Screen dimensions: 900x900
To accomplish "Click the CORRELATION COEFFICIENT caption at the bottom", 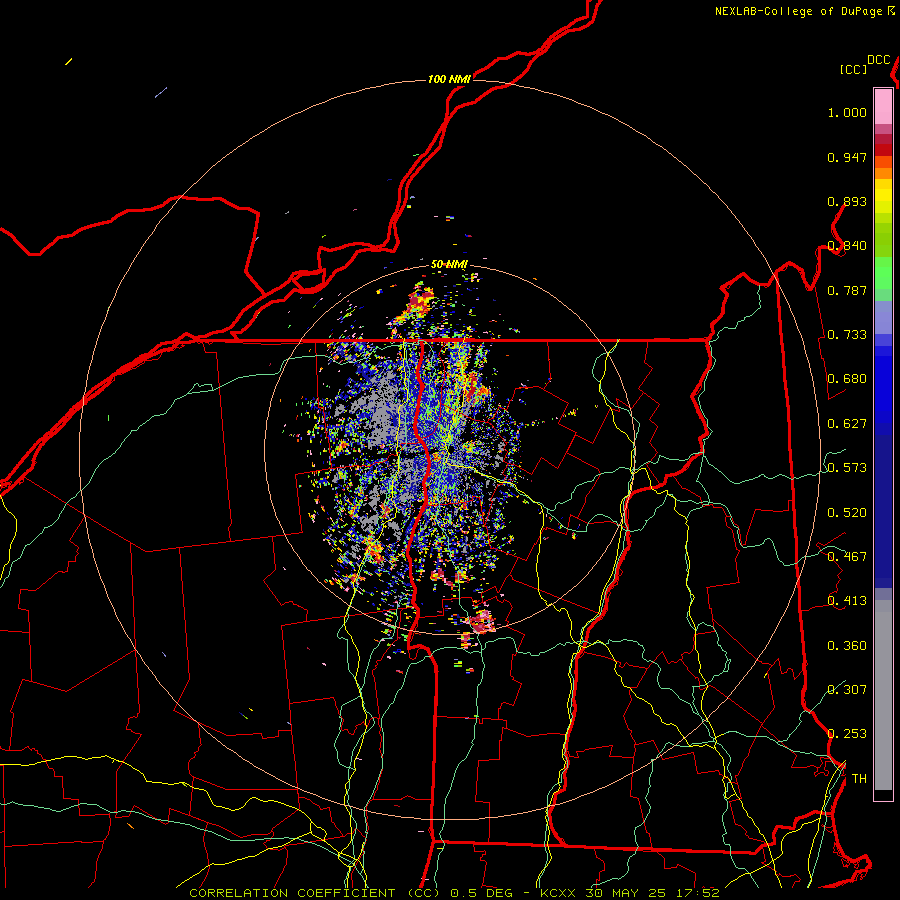I will point(292,893).
